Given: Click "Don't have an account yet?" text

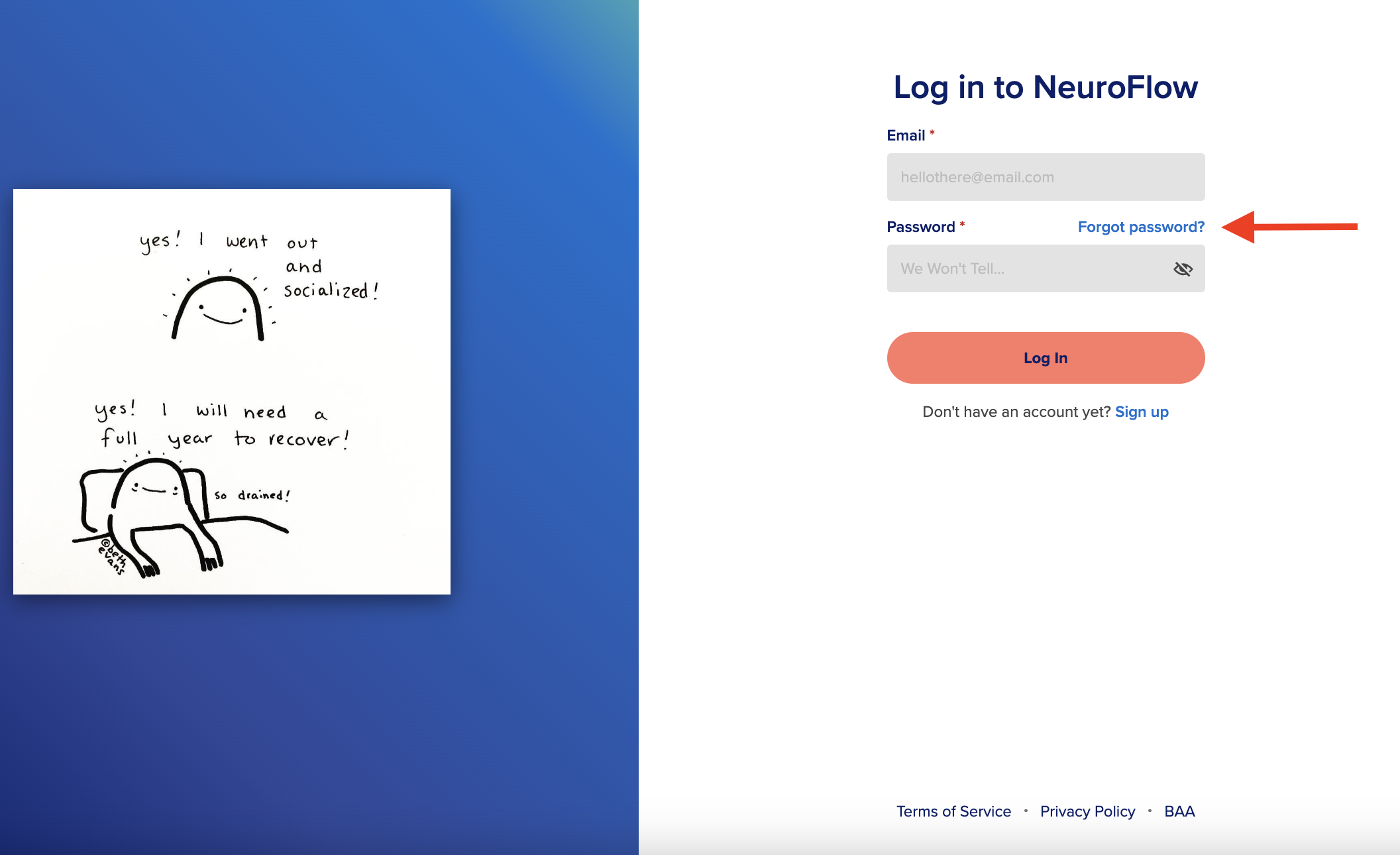Looking at the screenshot, I should [x=1016, y=412].
